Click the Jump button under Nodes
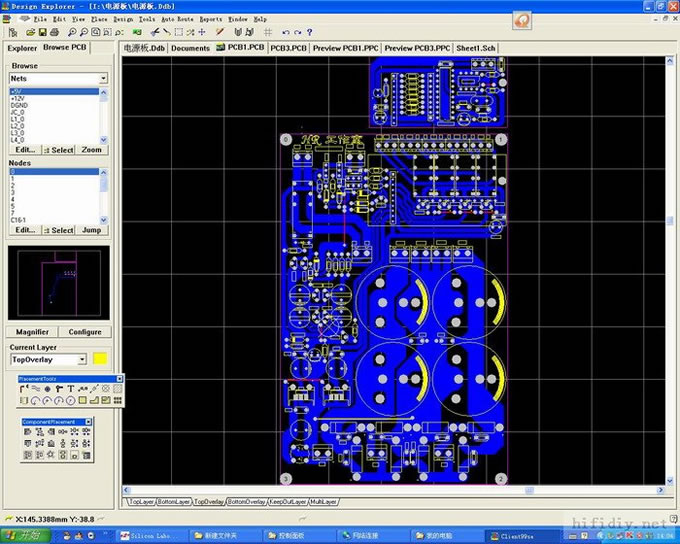 click(x=92, y=230)
